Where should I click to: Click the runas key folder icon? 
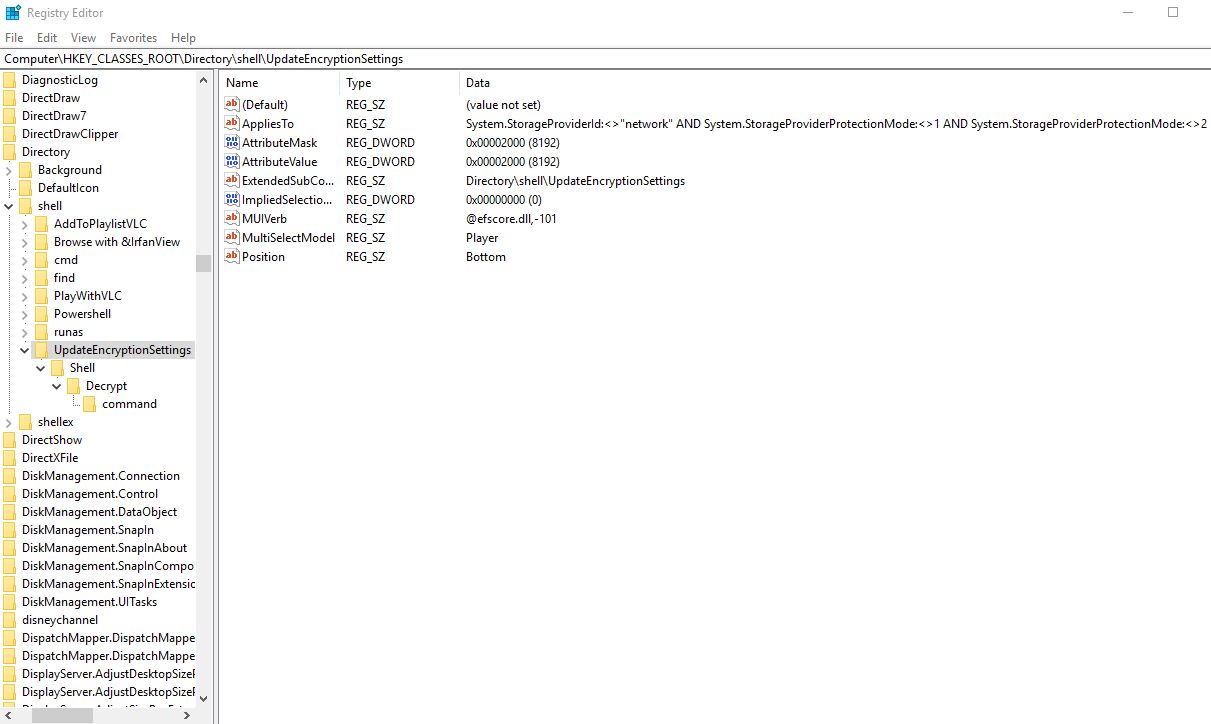41,332
